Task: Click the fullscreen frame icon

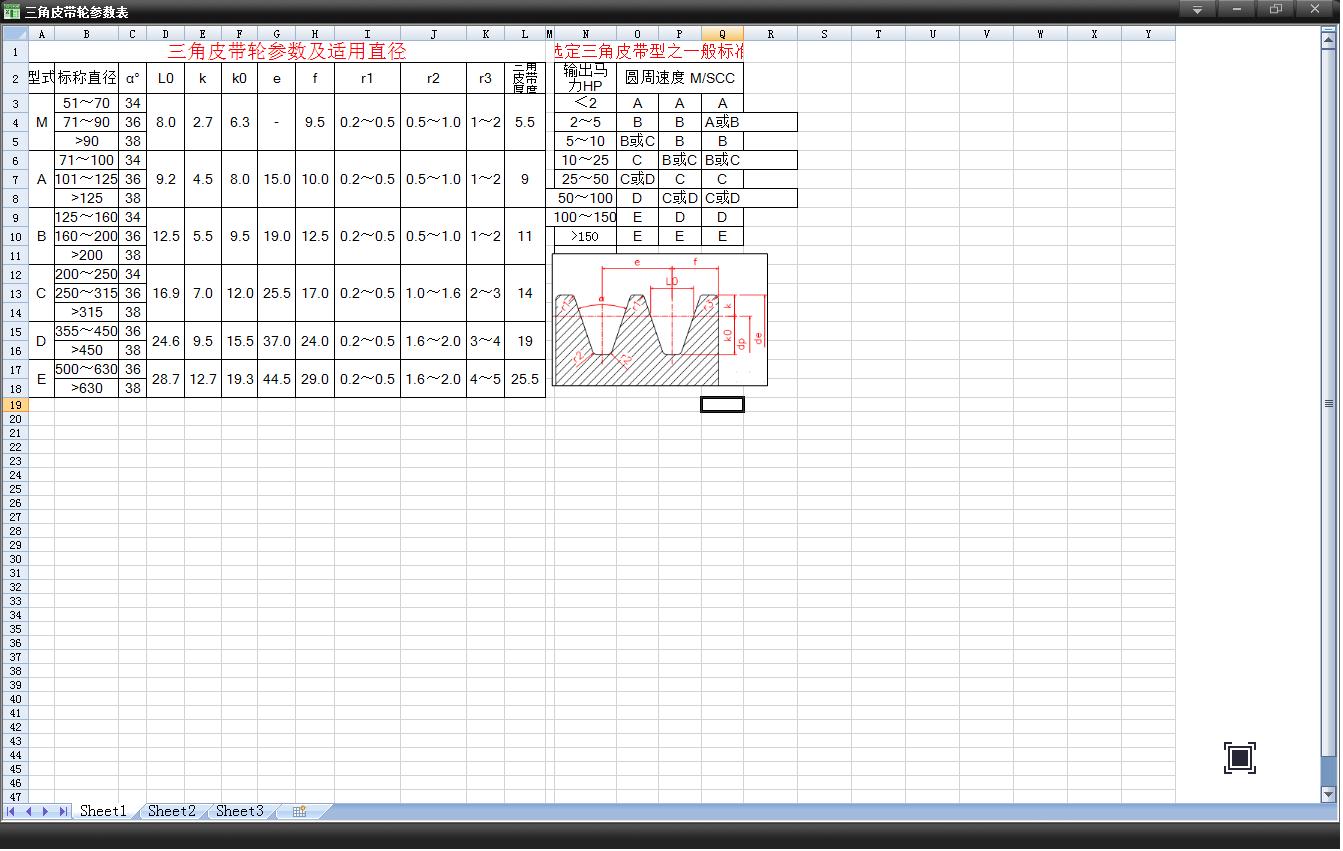Action: 1240,758
